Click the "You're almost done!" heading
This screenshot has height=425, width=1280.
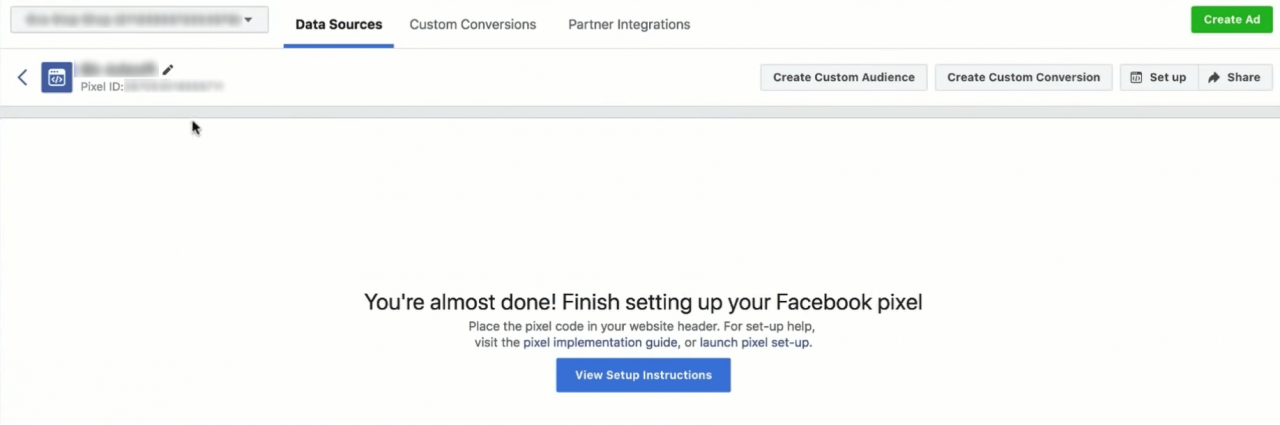pyautogui.click(x=643, y=302)
